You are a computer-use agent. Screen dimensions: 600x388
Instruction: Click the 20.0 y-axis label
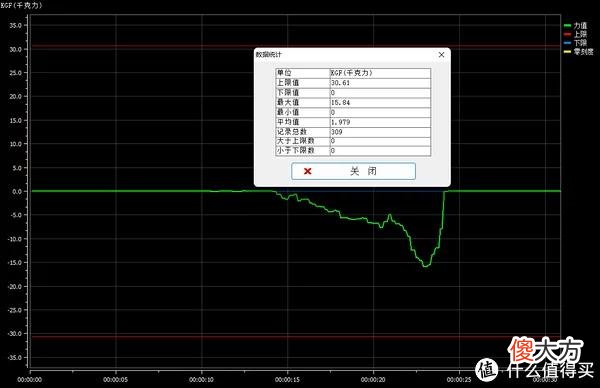point(16,97)
